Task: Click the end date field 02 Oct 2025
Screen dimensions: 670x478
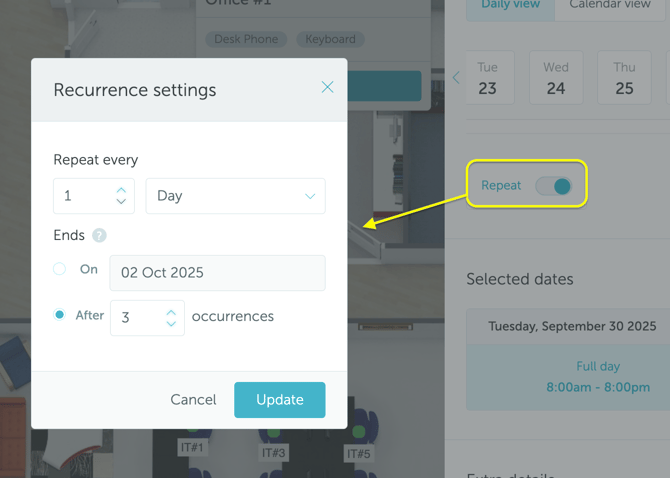Action: coord(217,273)
